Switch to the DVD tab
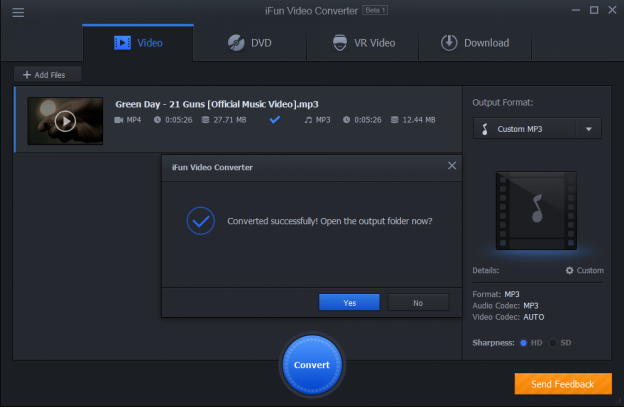The width and height of the screenshot is (624, 408). tap(250, 43)
